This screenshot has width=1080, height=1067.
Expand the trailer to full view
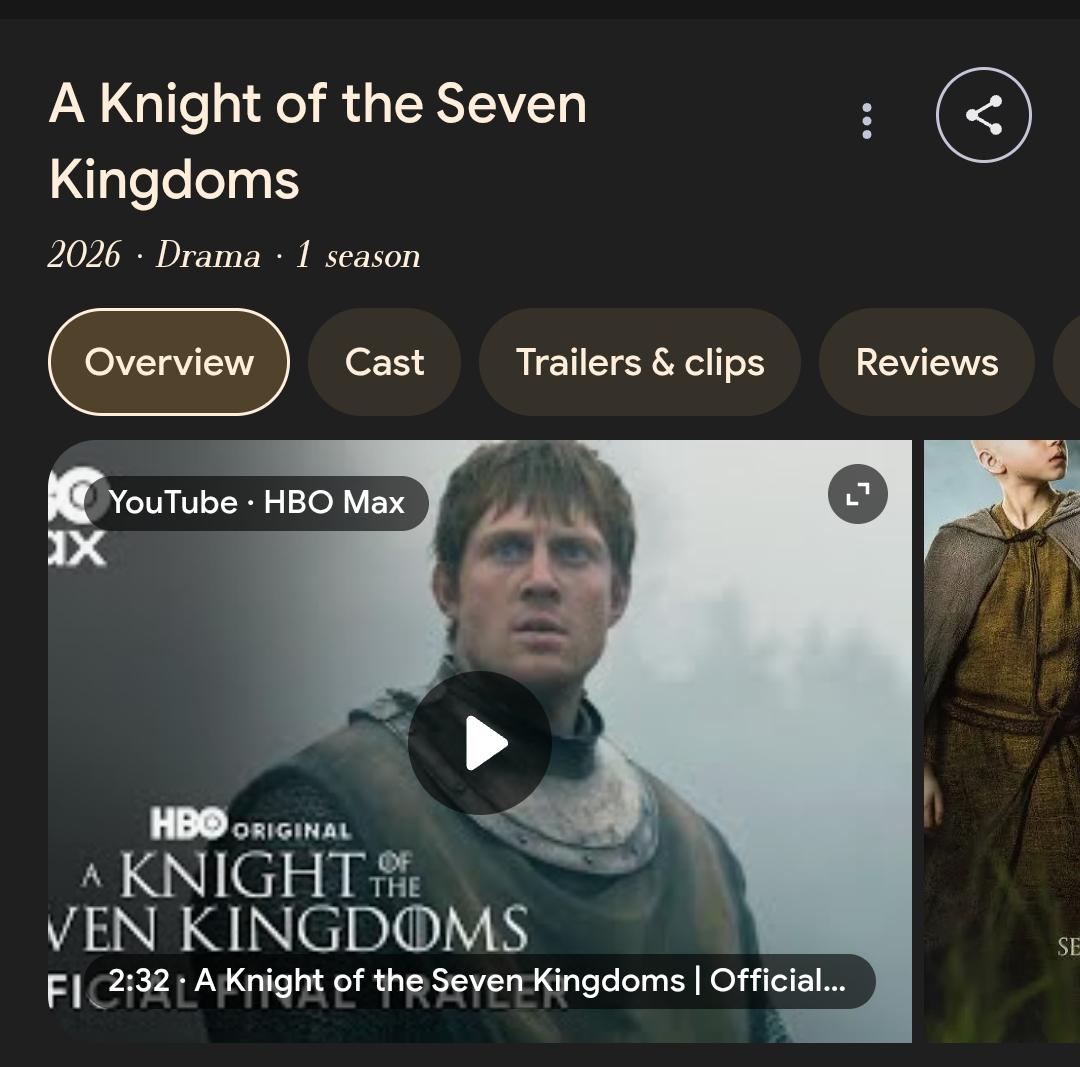(857, 494)
